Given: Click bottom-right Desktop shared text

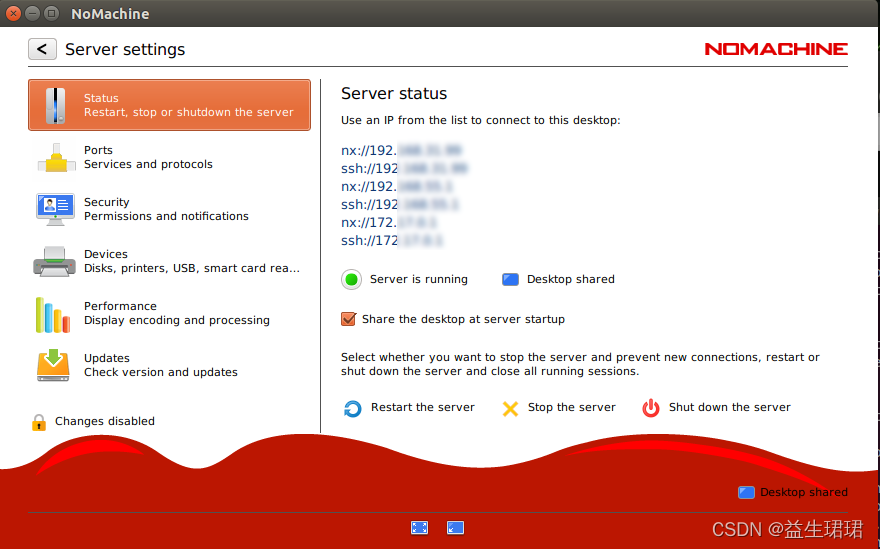Looking at the screenshot, I should pos(804,492).
